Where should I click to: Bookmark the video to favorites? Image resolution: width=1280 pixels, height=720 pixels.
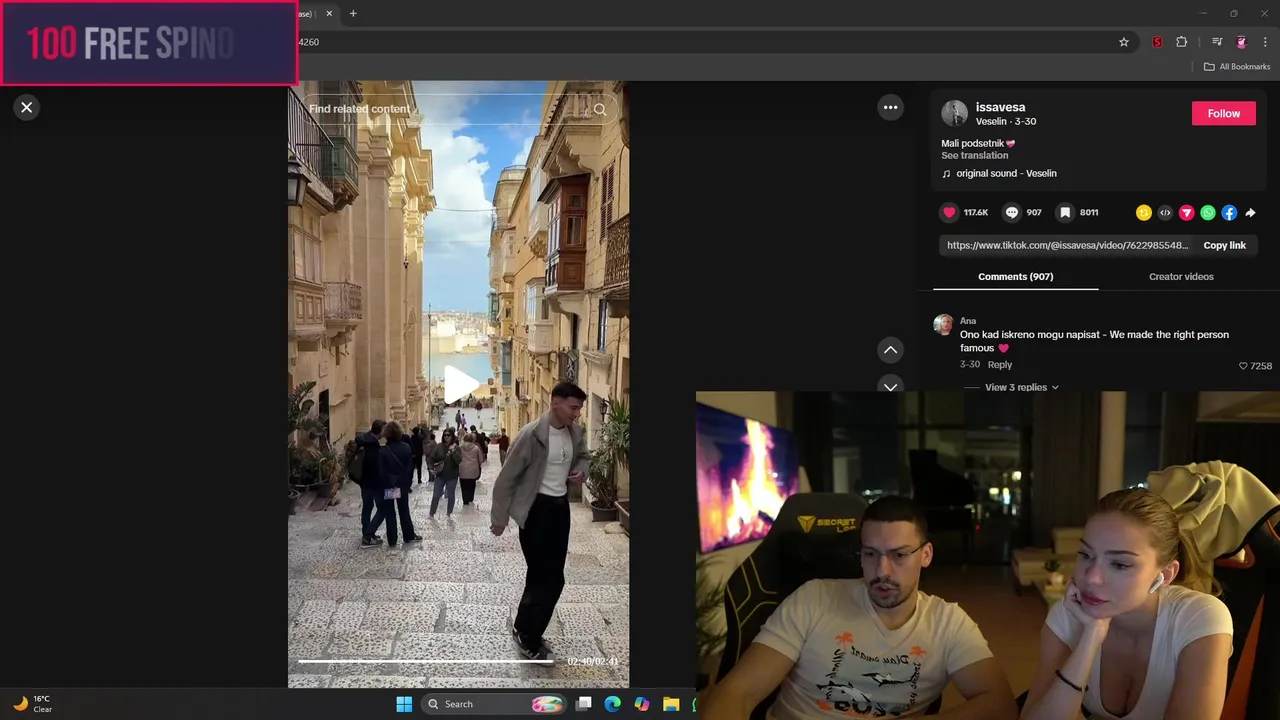point(1065,212)
